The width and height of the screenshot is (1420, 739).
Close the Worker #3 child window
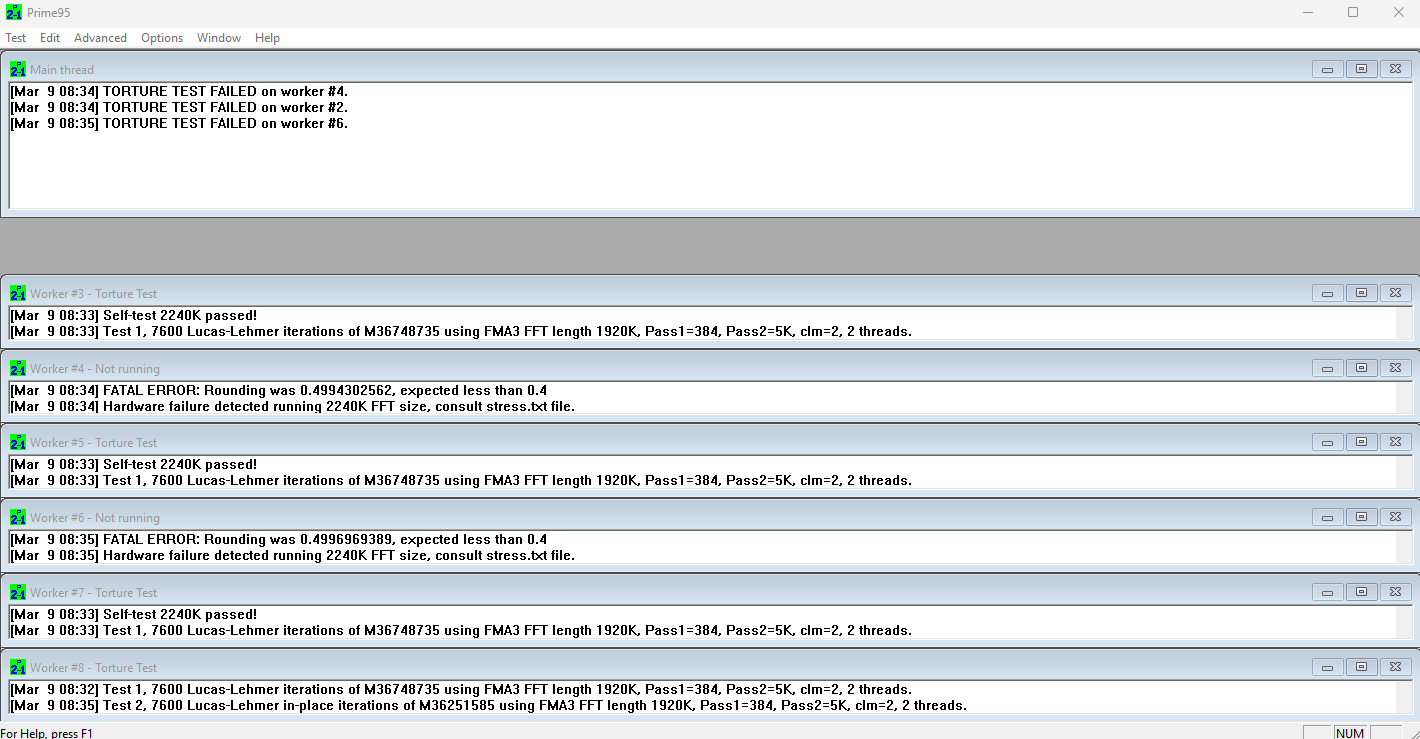[x=1395, y=293]
